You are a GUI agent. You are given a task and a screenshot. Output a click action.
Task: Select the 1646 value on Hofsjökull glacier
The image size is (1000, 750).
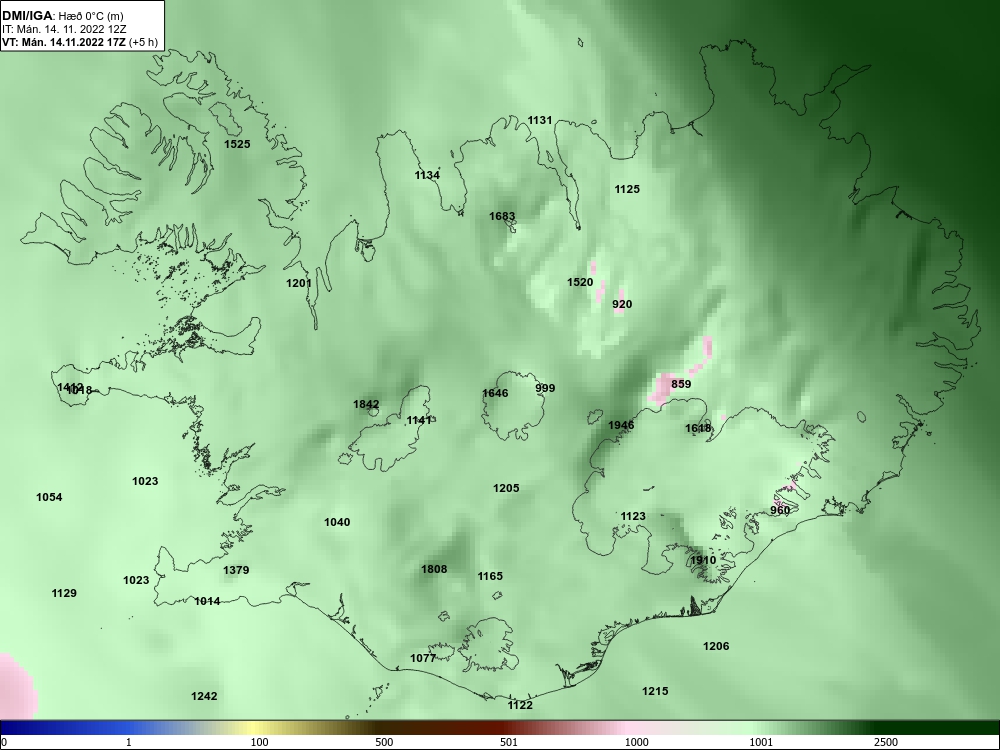pos(495,393)
